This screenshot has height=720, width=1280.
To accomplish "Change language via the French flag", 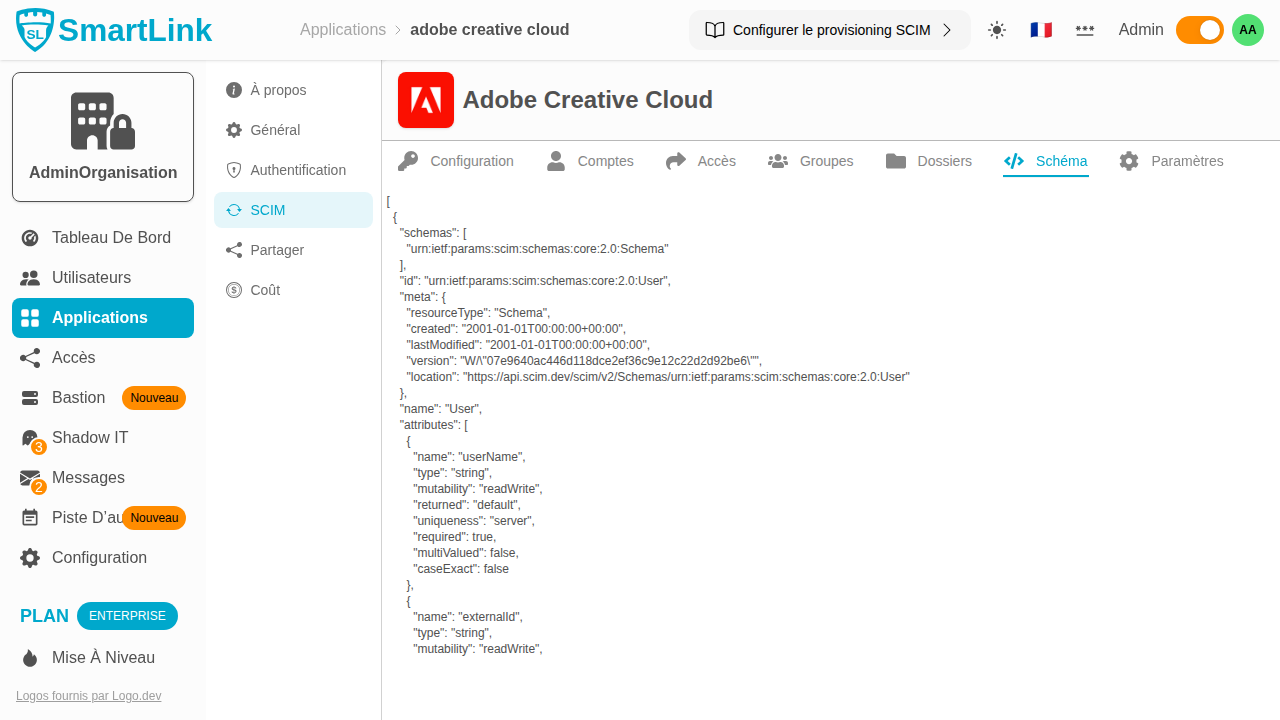I will point(1041,30).
